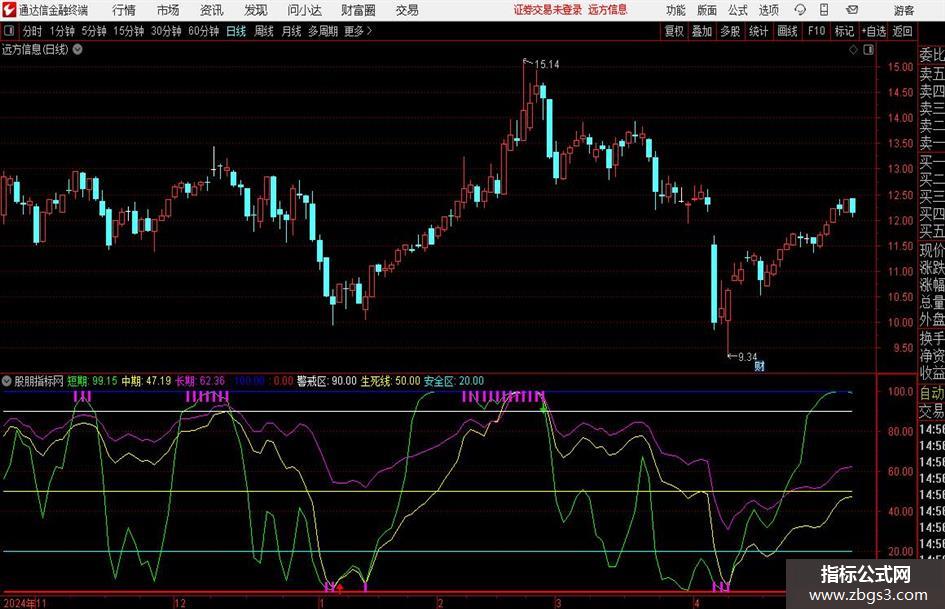The width and height of the screenshot is (945, 609).
Task: Select the 日线 daily period tab
Action: tap(236, 31)
